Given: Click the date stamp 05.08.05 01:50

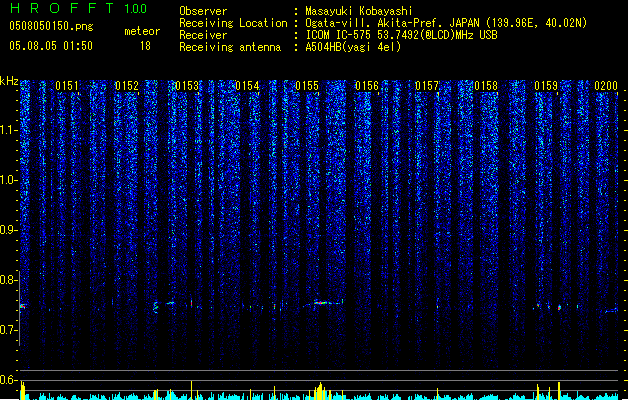Looking at the screenshot, I should click(51, 46).
